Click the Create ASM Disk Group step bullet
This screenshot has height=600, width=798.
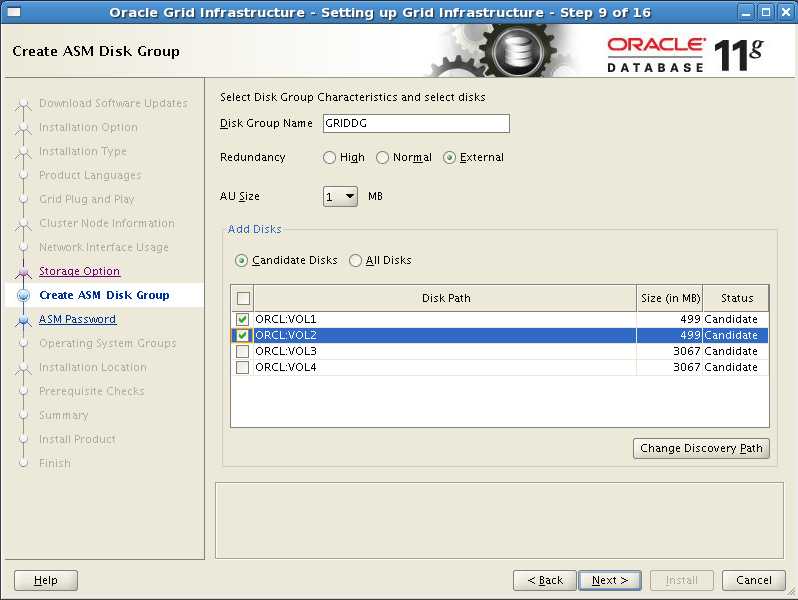tap(23, 296)
